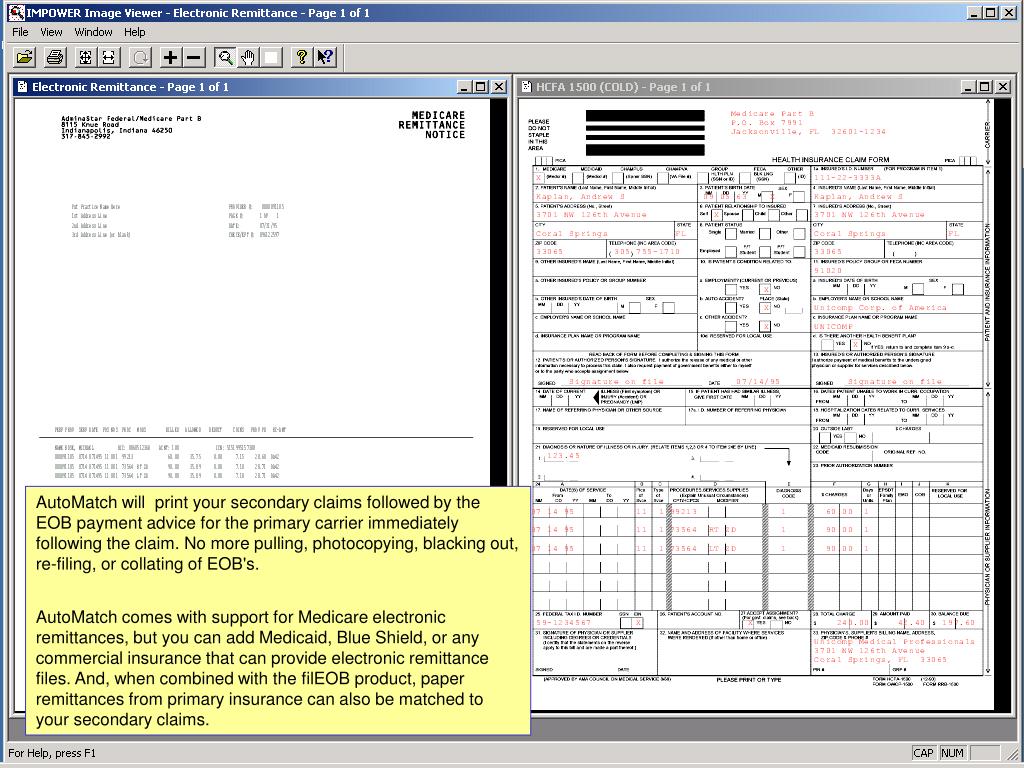The width and height of the screenshot is (1024, 768).
Task: Click red 'Medicare Part B' carrier name
Action: click(772, 114)
